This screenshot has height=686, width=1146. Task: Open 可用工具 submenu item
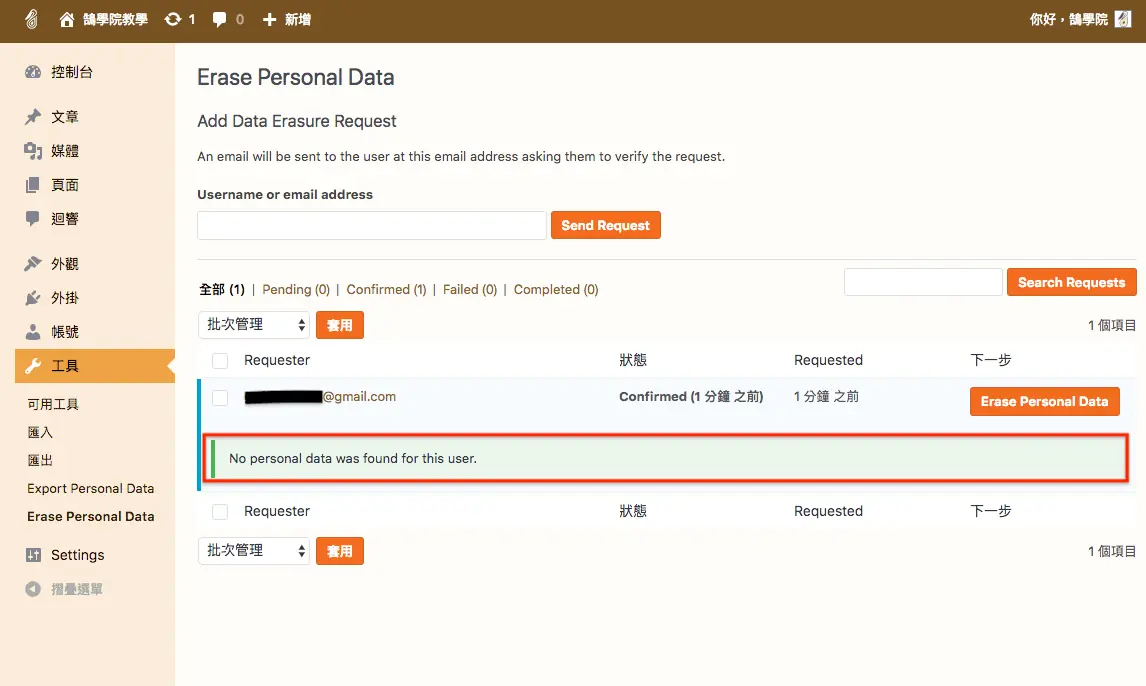pos(53,404)
